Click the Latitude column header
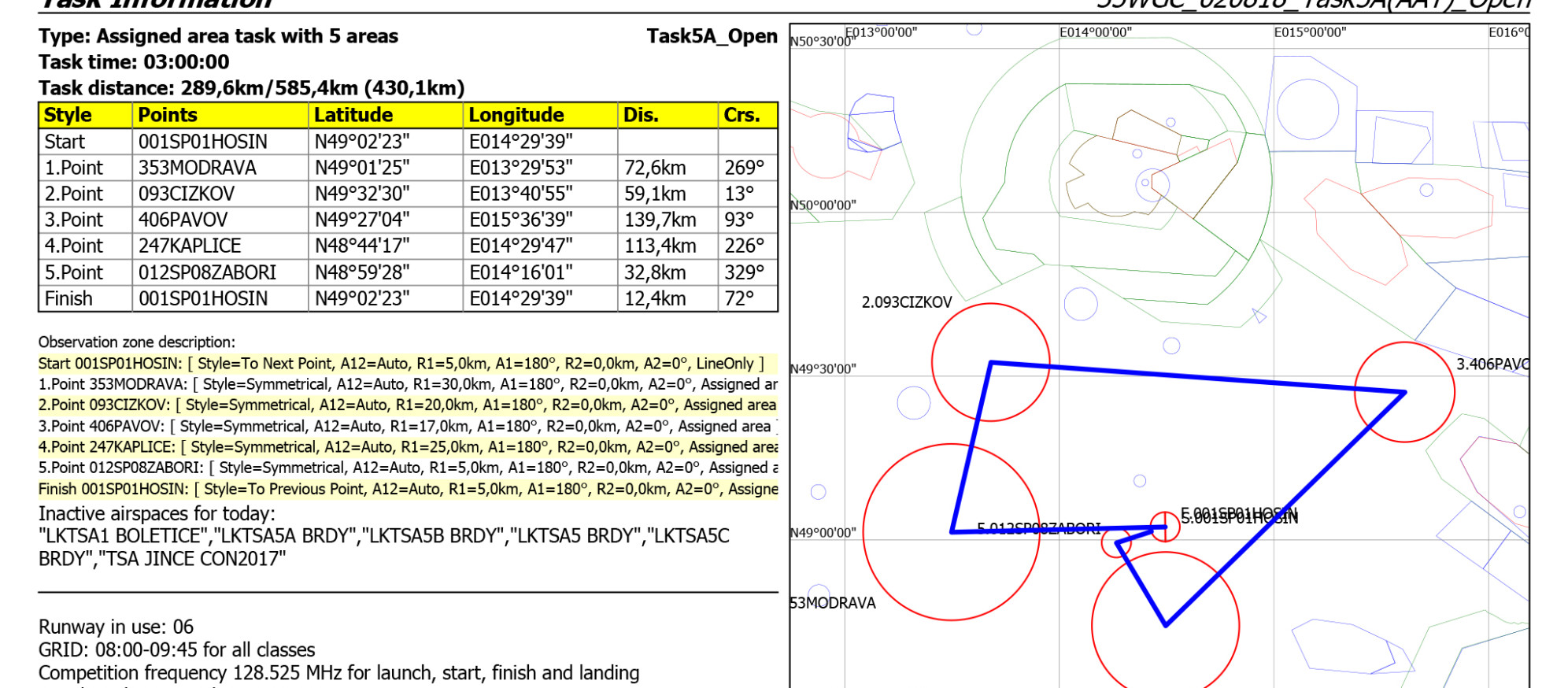Image resolution: width=1568 pixels, height=688 pixels. coord(353,115)
